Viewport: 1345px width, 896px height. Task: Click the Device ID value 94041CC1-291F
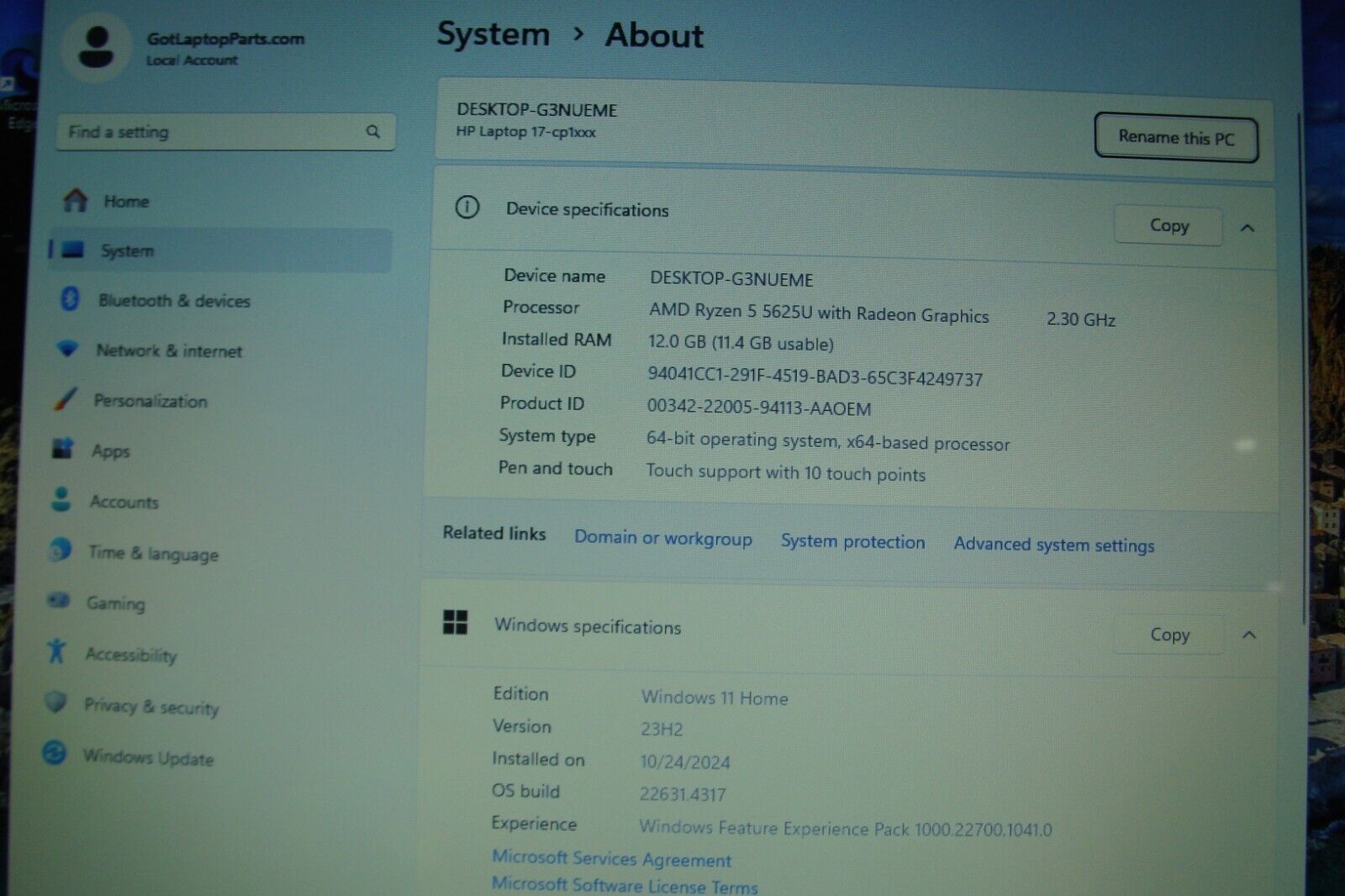(815, 377)
